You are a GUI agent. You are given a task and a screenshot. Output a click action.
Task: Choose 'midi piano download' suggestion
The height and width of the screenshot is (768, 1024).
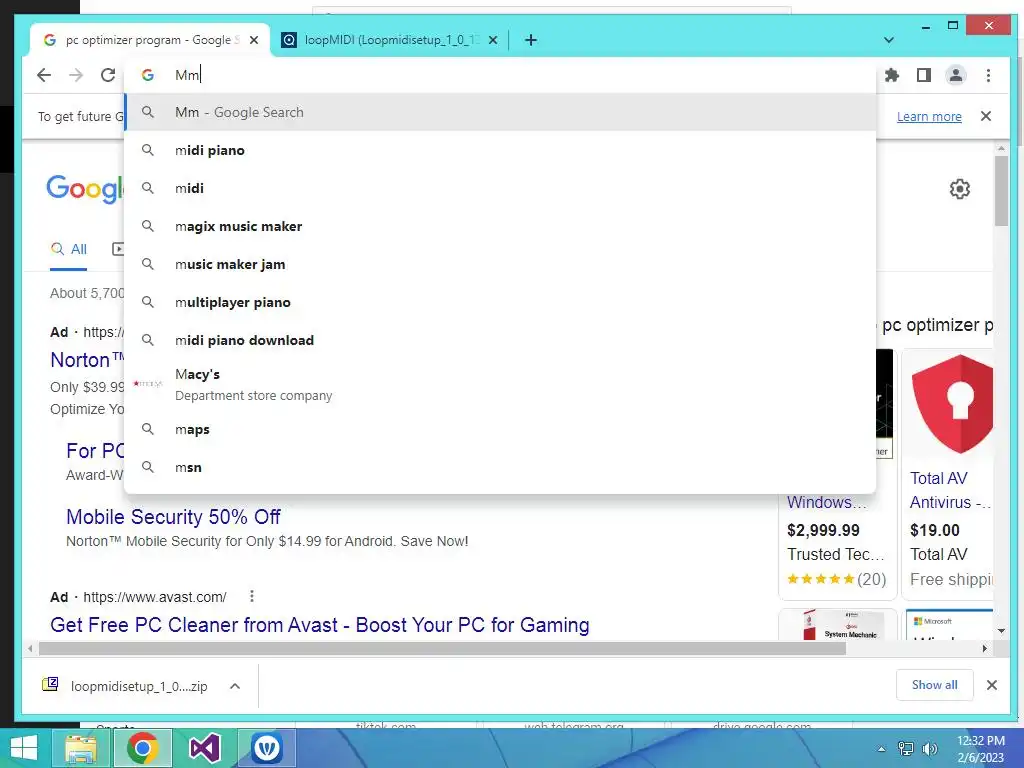pyautogui.click(x=500, y=340)
